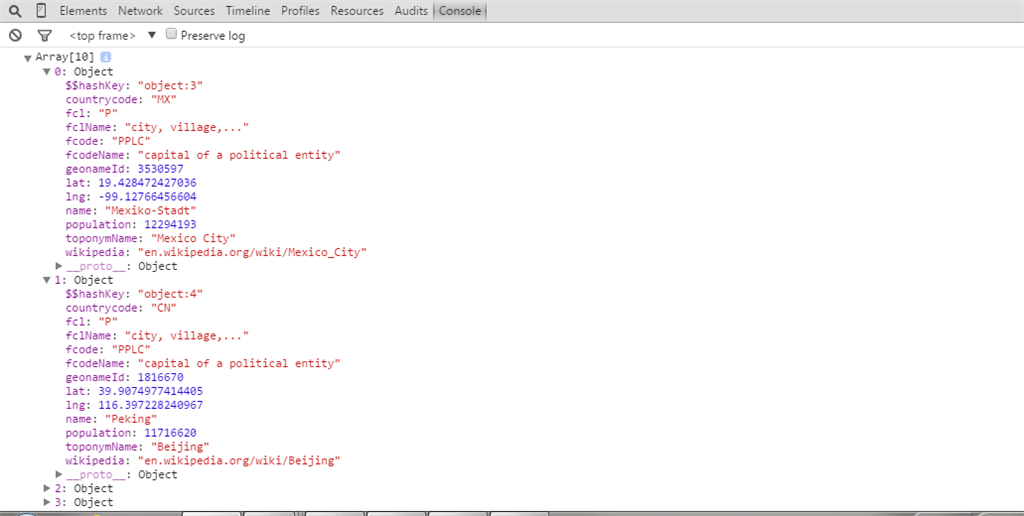This screenshot has height=516, width=1024.
Task: Open the top frame dropdown
Action: point(112,36)
